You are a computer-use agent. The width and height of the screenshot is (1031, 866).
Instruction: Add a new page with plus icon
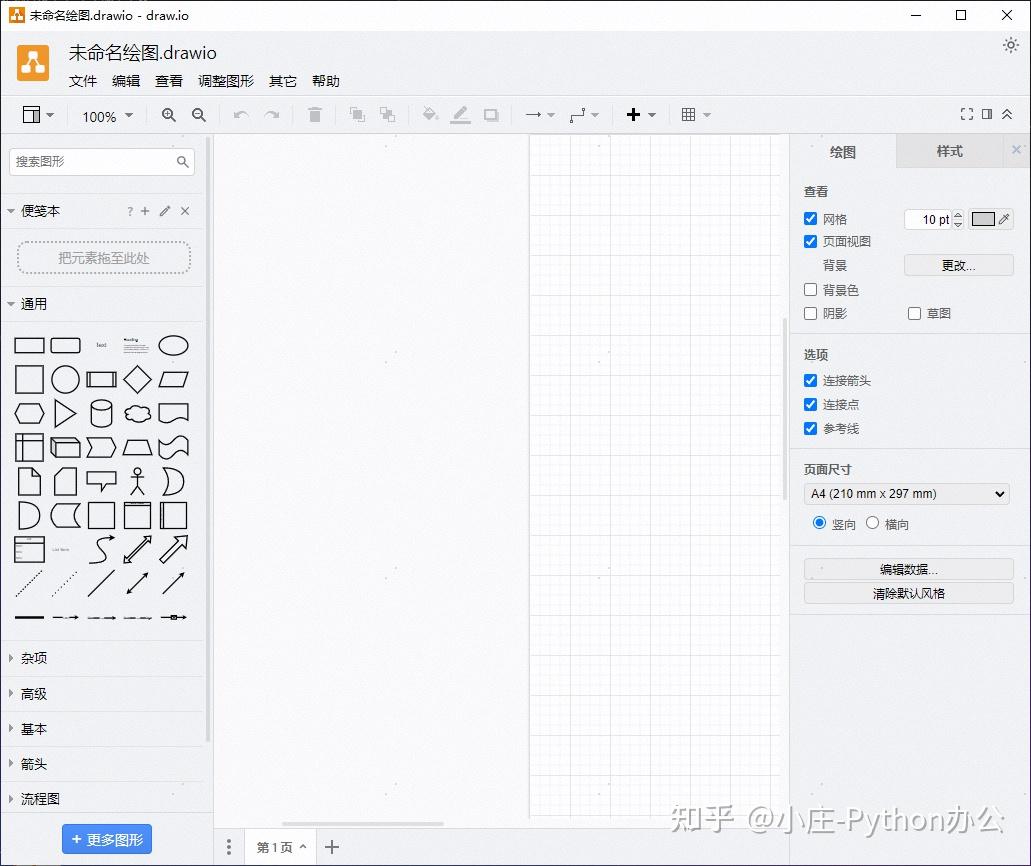click(x=332, y=847)
